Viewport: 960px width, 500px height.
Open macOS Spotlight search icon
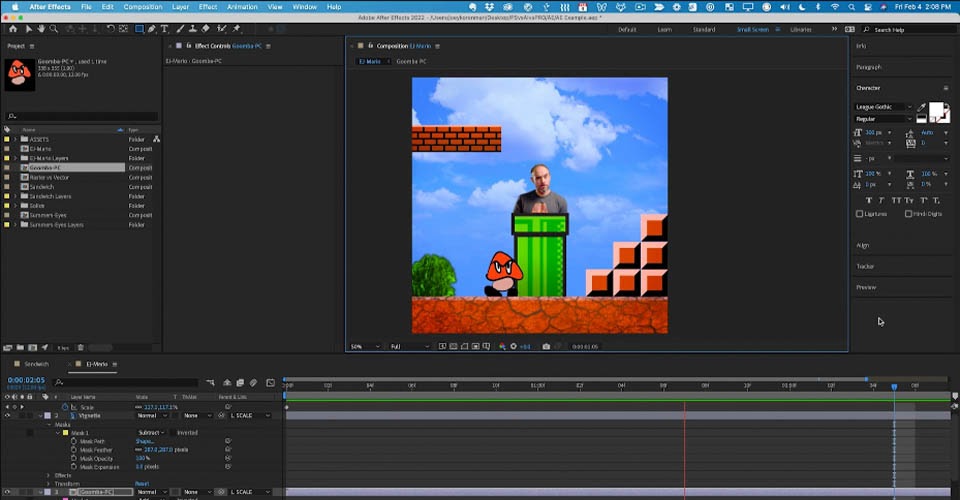[851, 7]
